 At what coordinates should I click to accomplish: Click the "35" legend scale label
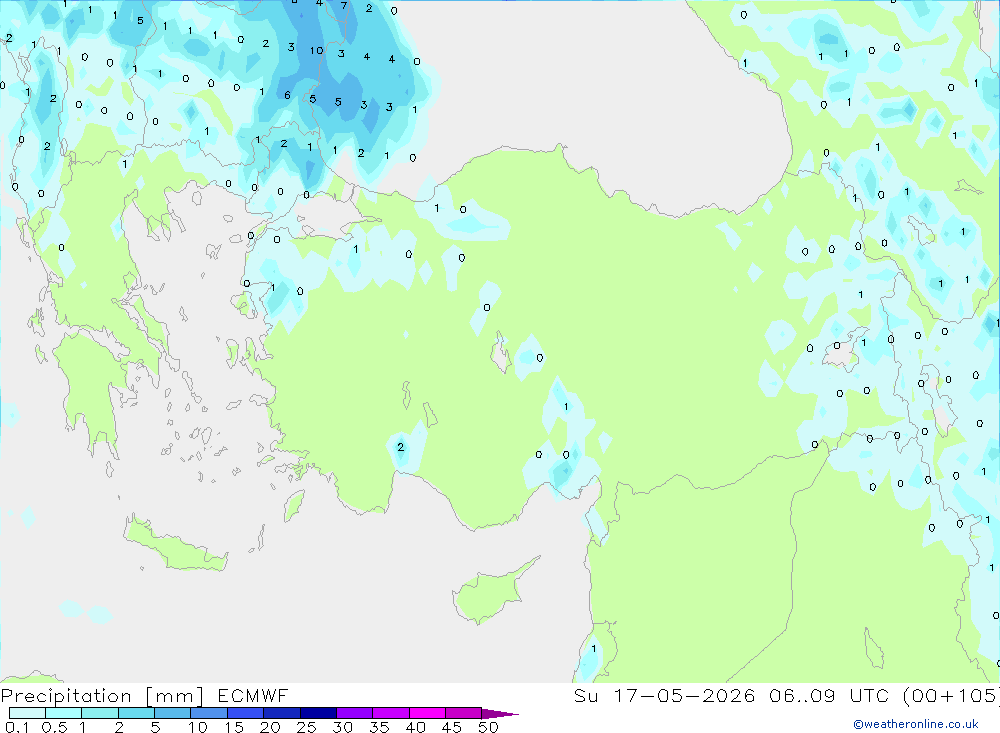[x=379, y=727]
